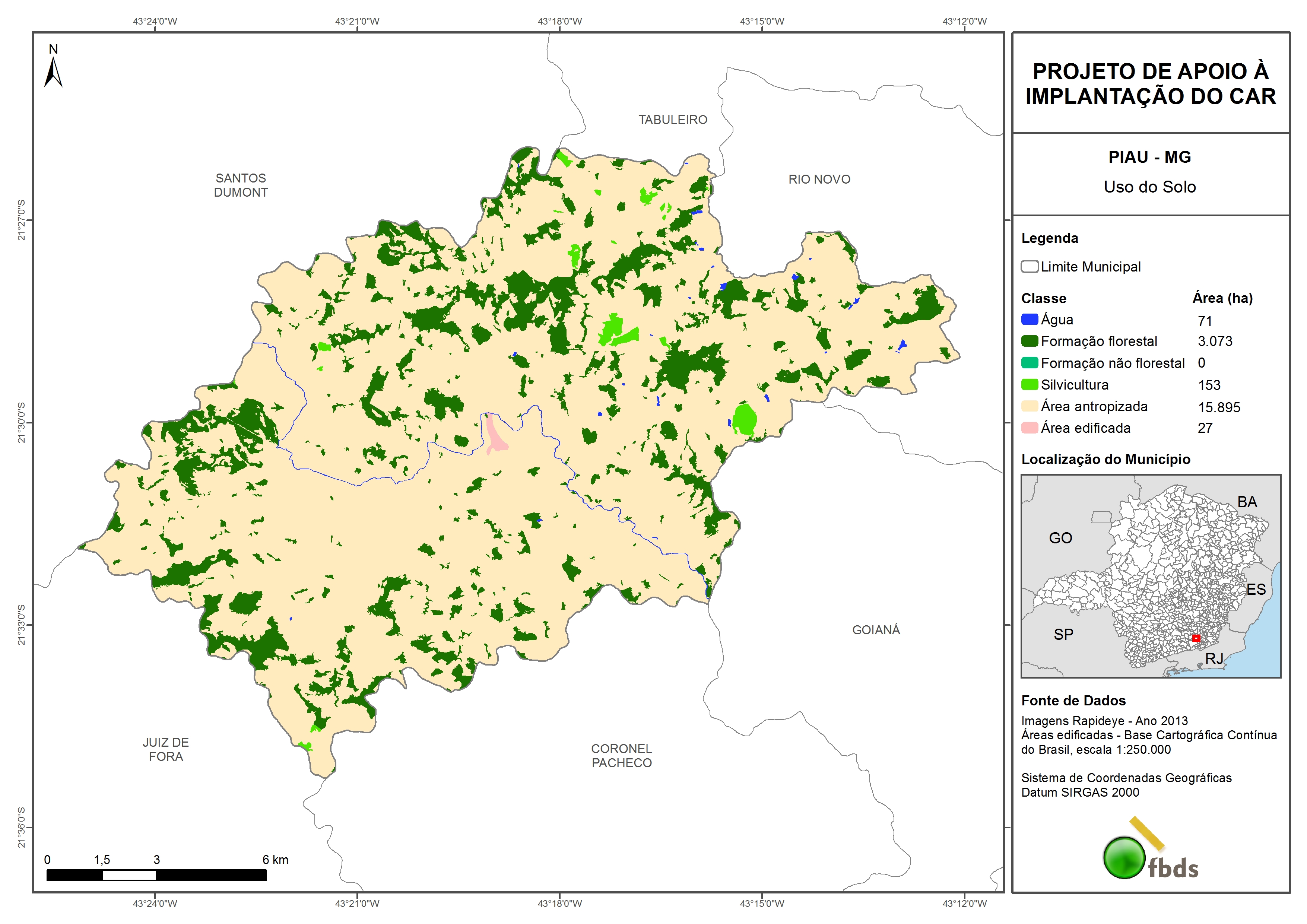Image resolution: width=1307 pixels, height=924 pixels.
Task: Click the scale bar at bottom left
Action: [156, 875]
